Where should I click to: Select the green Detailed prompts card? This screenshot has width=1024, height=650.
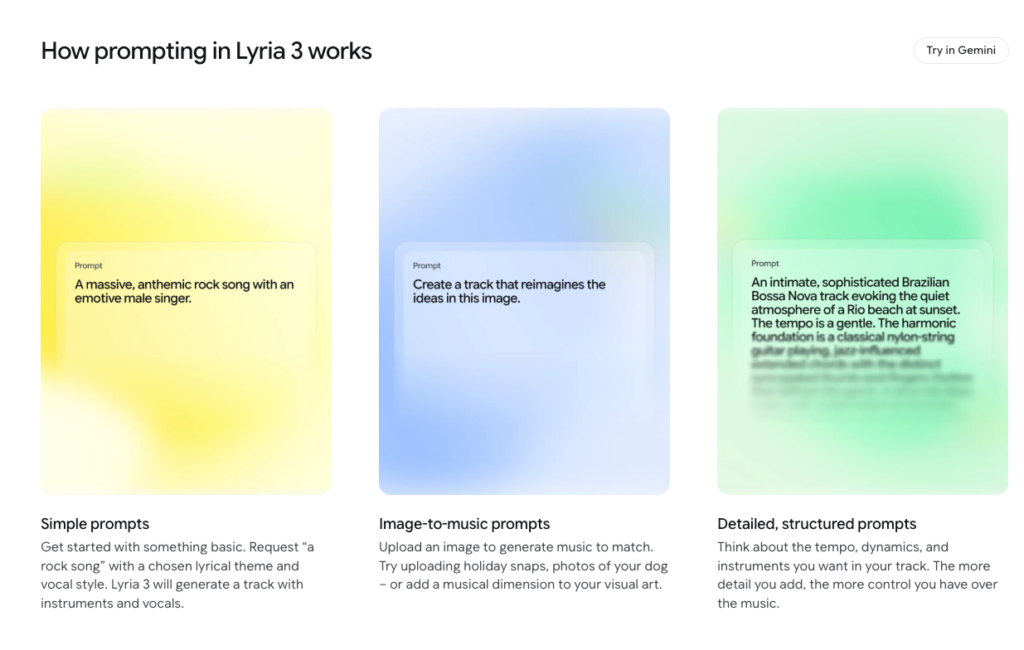(x=862, y=170)
